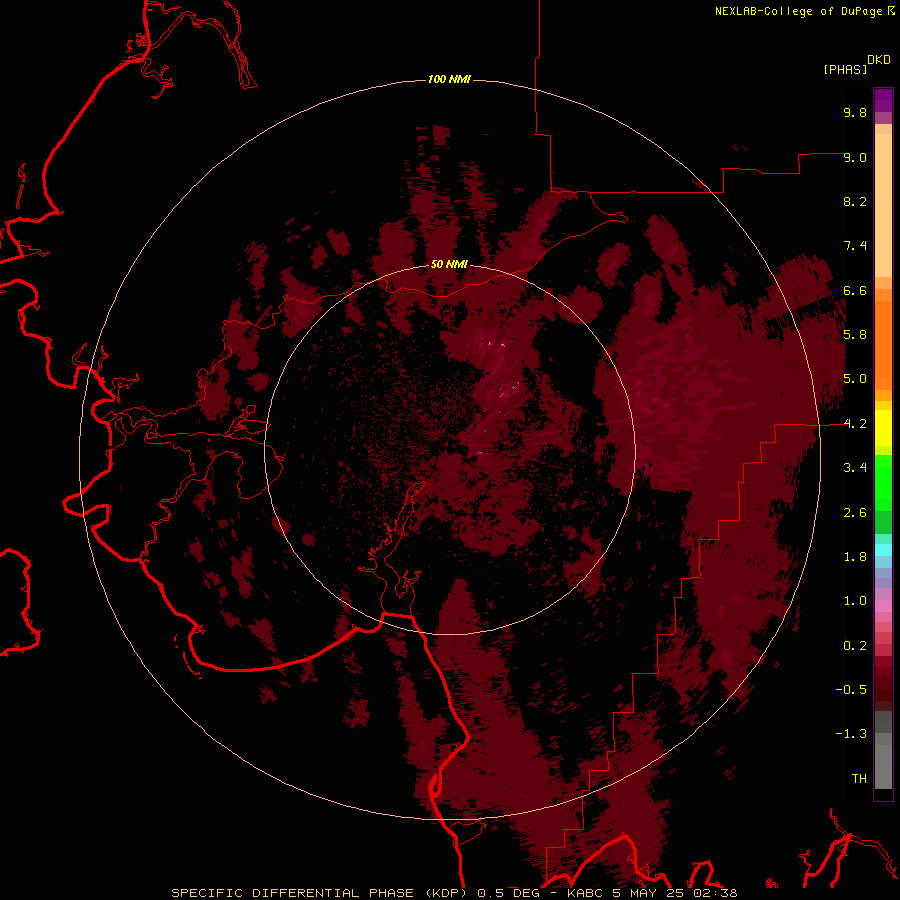
Task: Click the 6.6 value on the color scale
Action: click(x=855, y=290)
